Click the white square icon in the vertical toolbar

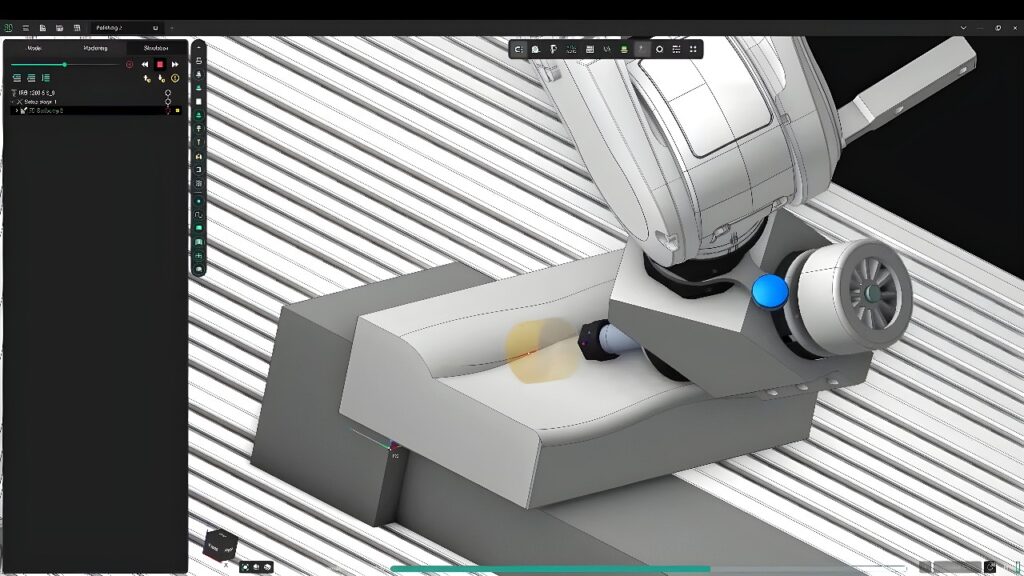(199, 102)
